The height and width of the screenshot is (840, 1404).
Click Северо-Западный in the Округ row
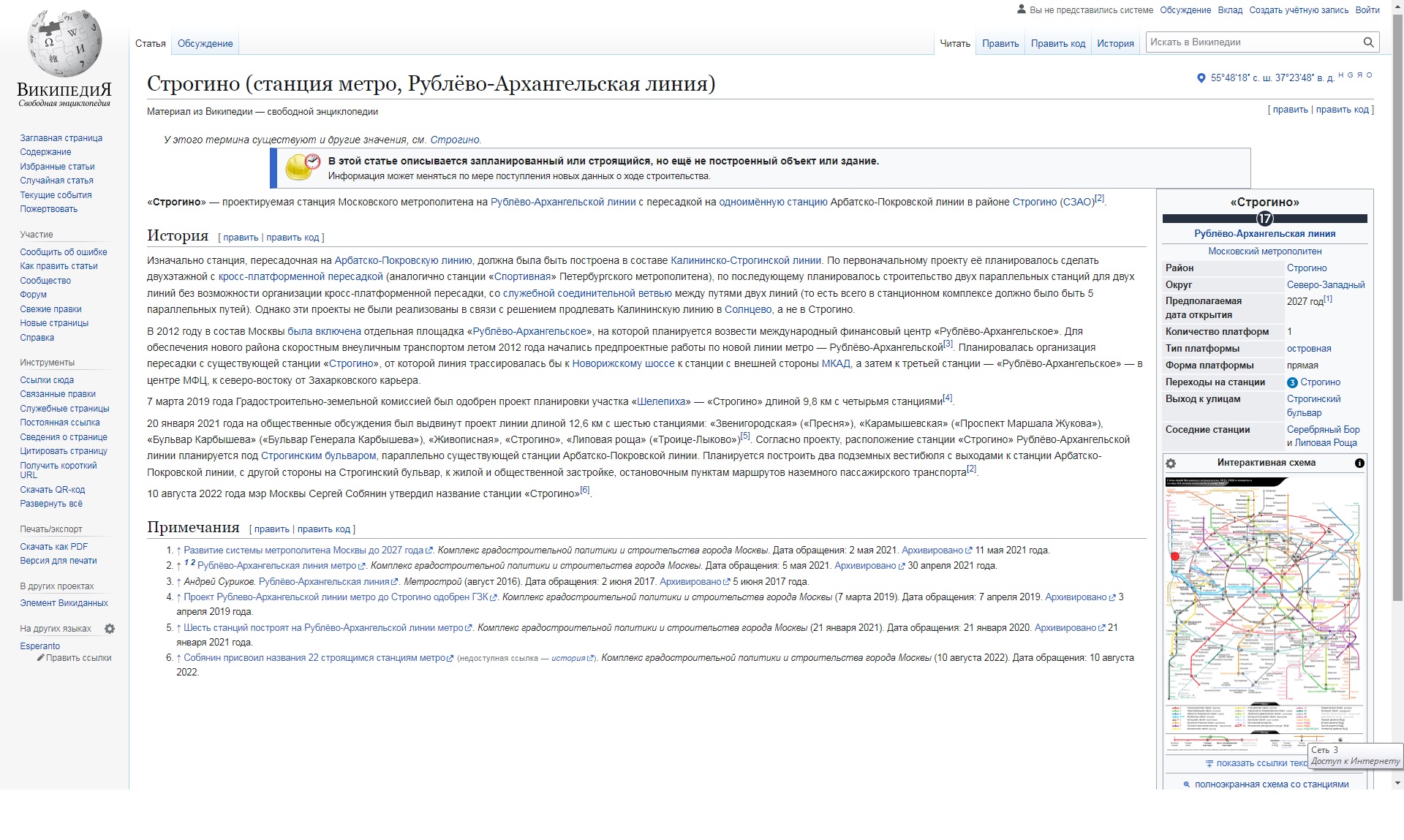1326,285
